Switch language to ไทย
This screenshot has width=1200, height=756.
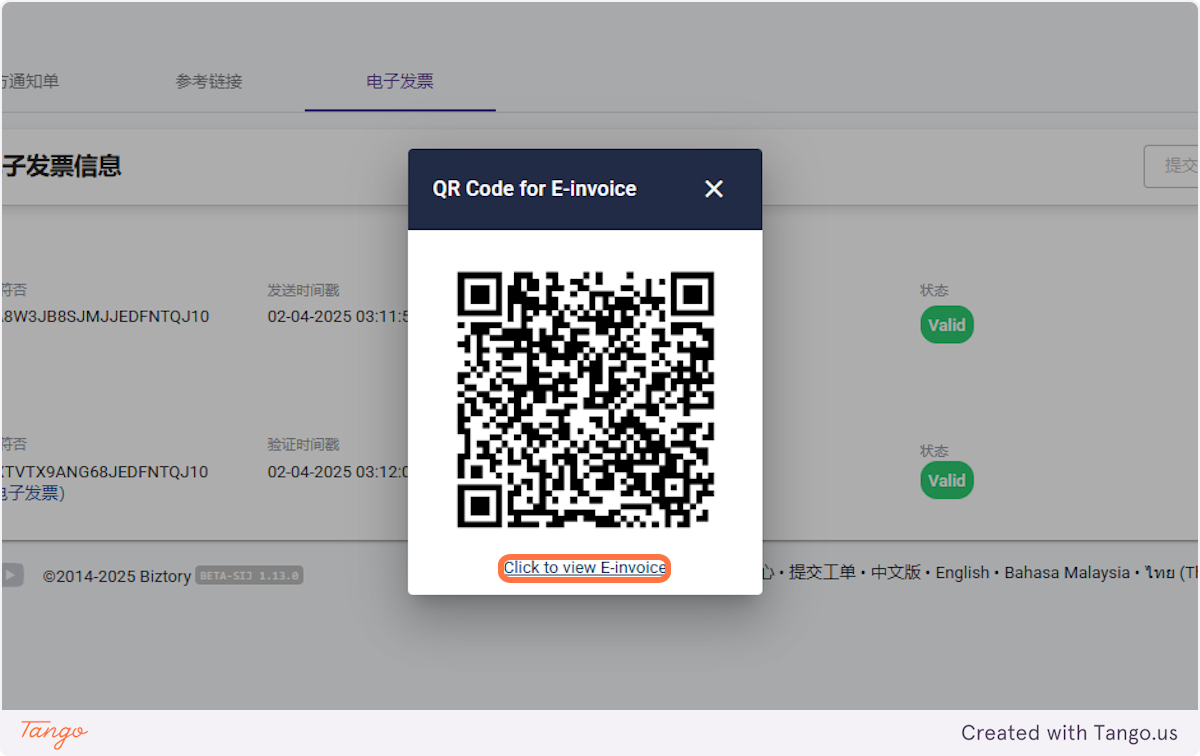click(x=1172, y=573)
